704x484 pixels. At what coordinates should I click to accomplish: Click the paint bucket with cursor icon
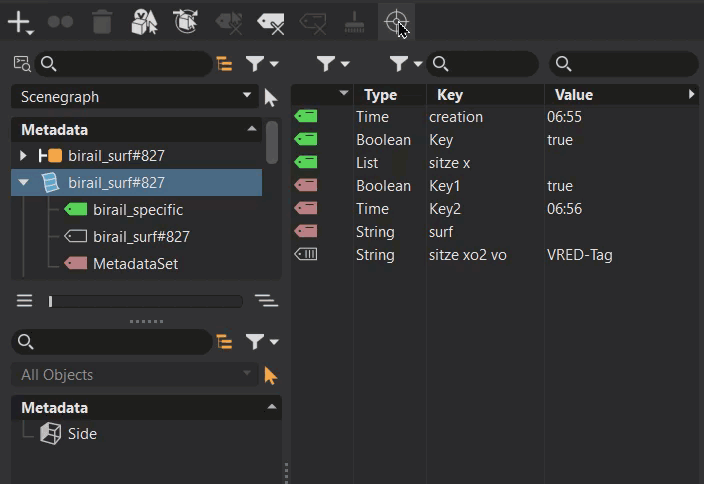pos(145,22)
